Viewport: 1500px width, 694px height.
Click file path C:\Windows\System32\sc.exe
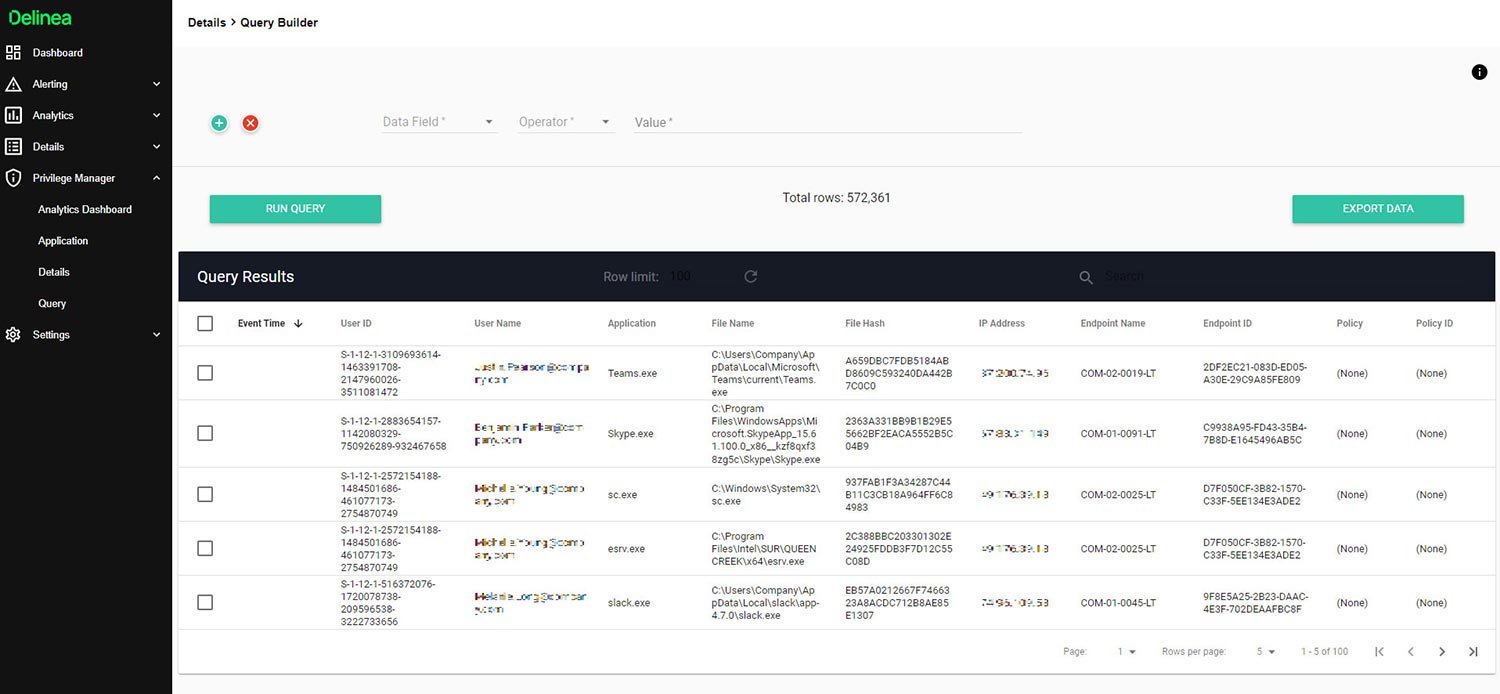766,495
